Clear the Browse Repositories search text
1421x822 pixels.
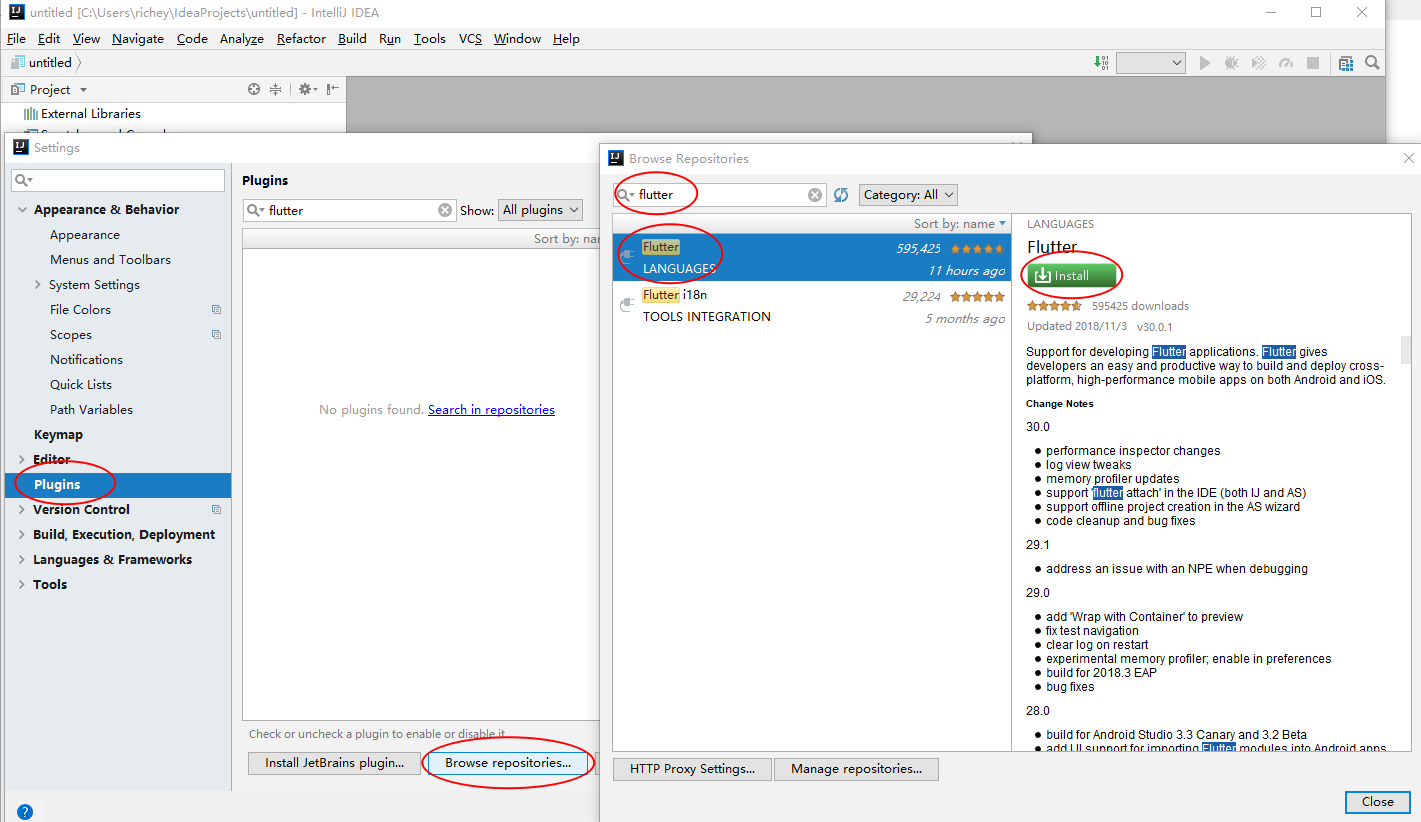[x=815, y=195]
